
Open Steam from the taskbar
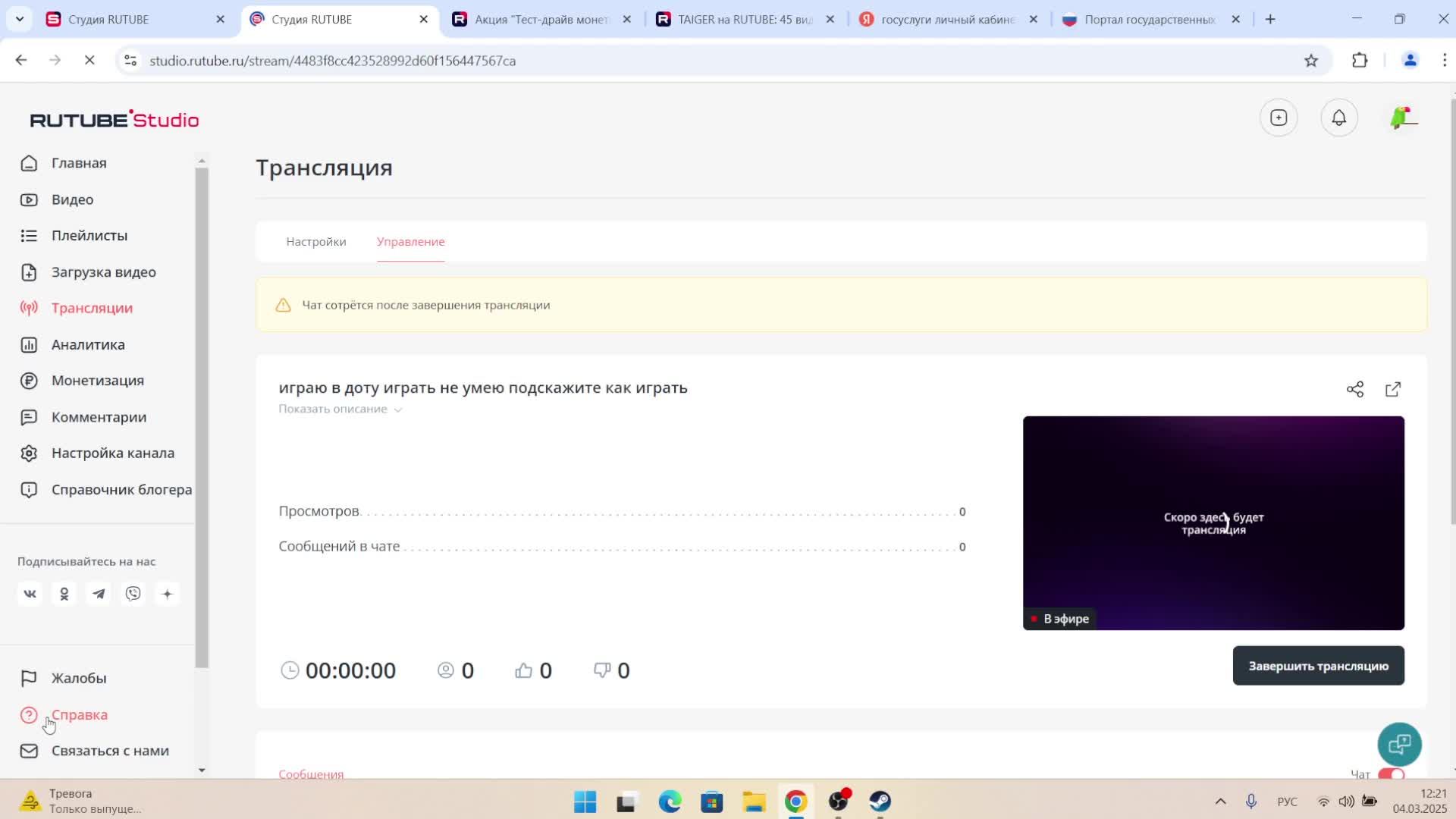pos(880,802)
